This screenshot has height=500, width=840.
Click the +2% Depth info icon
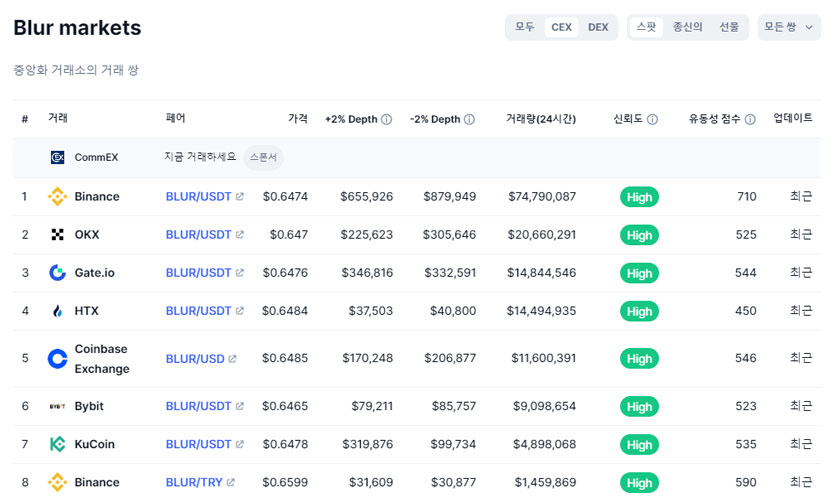point(386,119)
